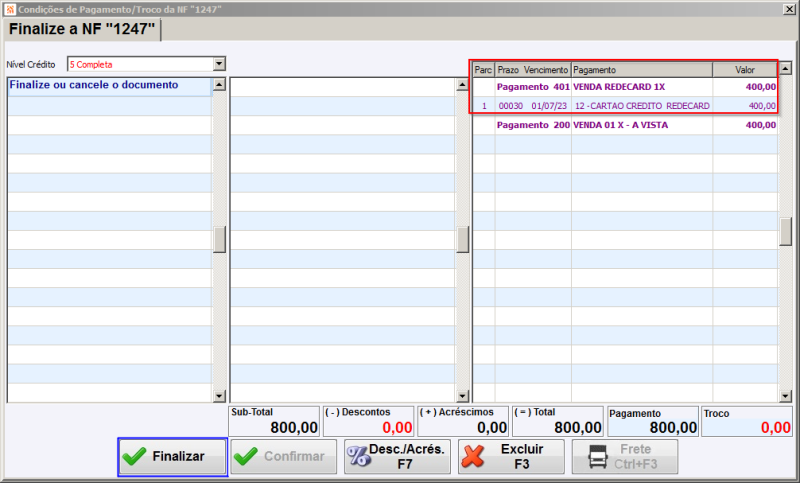Click the Pagamento column header

(x=642, y=70)
